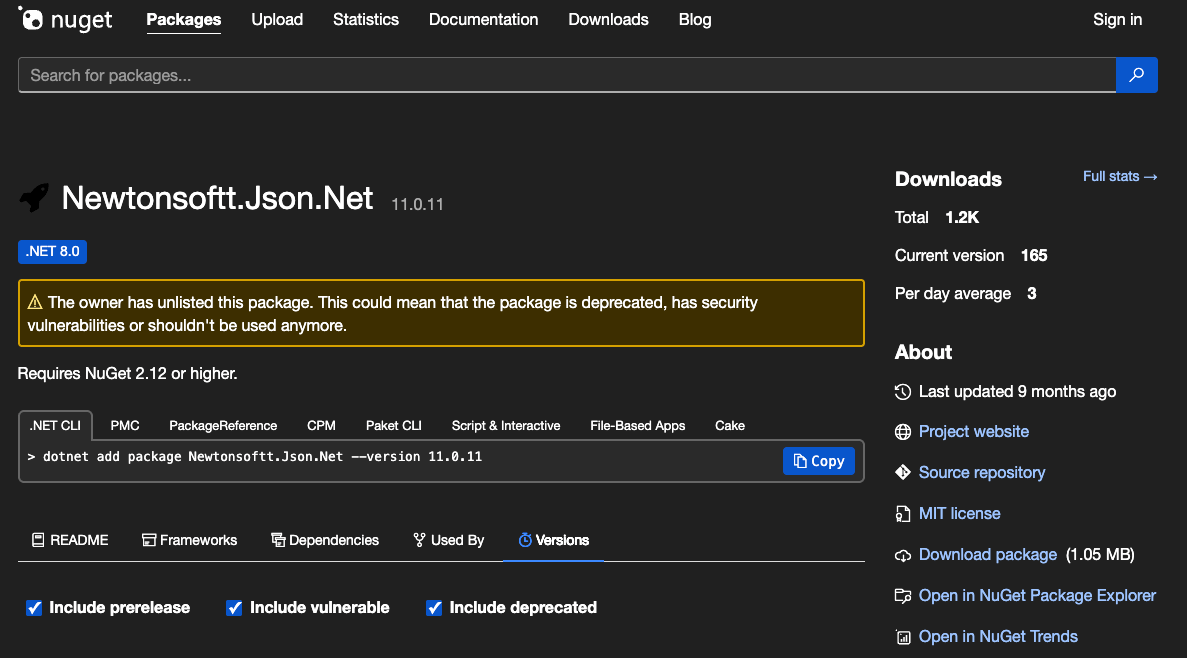Click the cloud download icon beside Download package
Screen dimensions: 1187x658
click(902, 555)
